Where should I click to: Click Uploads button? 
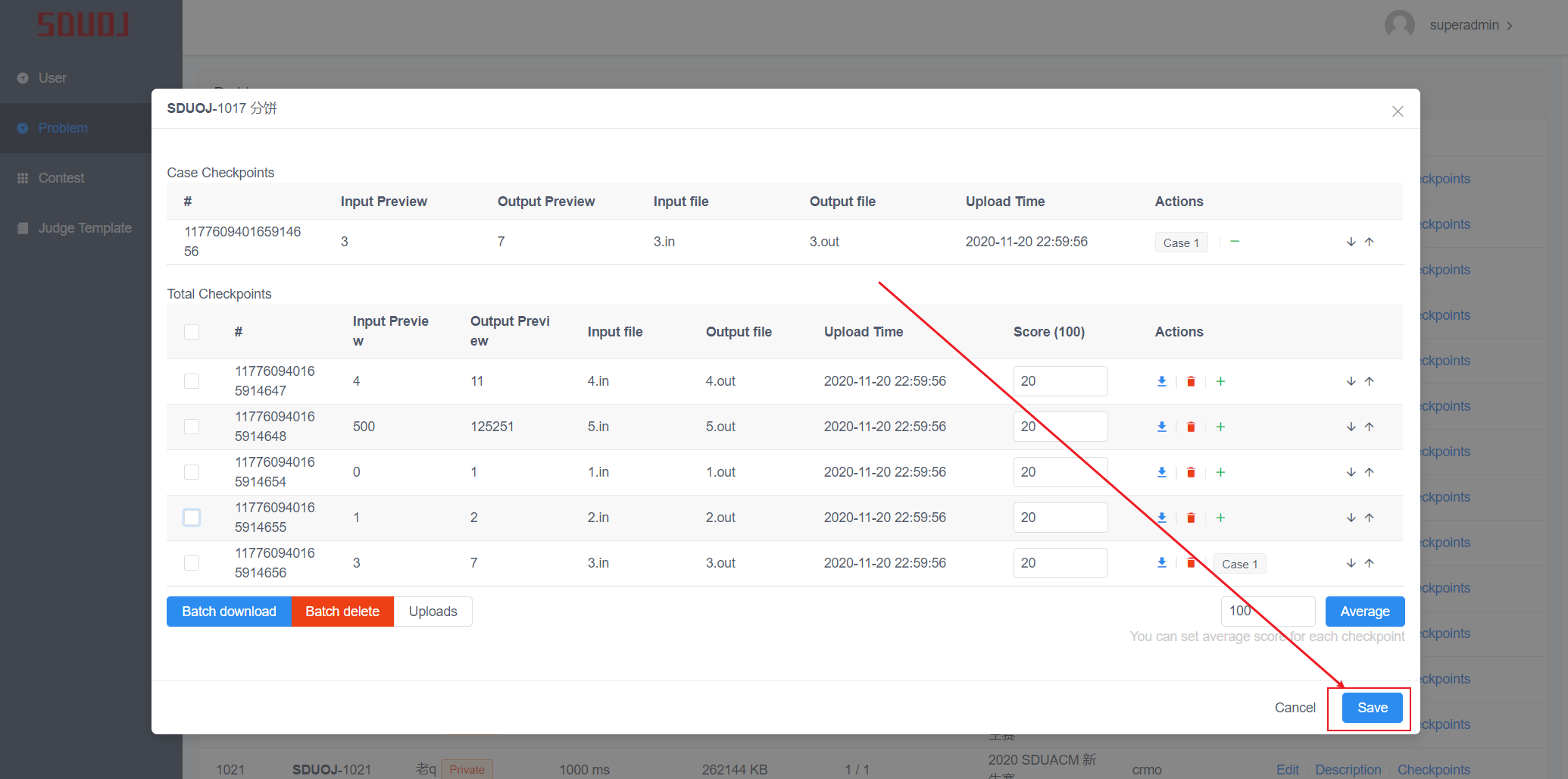tap(433, 612)
